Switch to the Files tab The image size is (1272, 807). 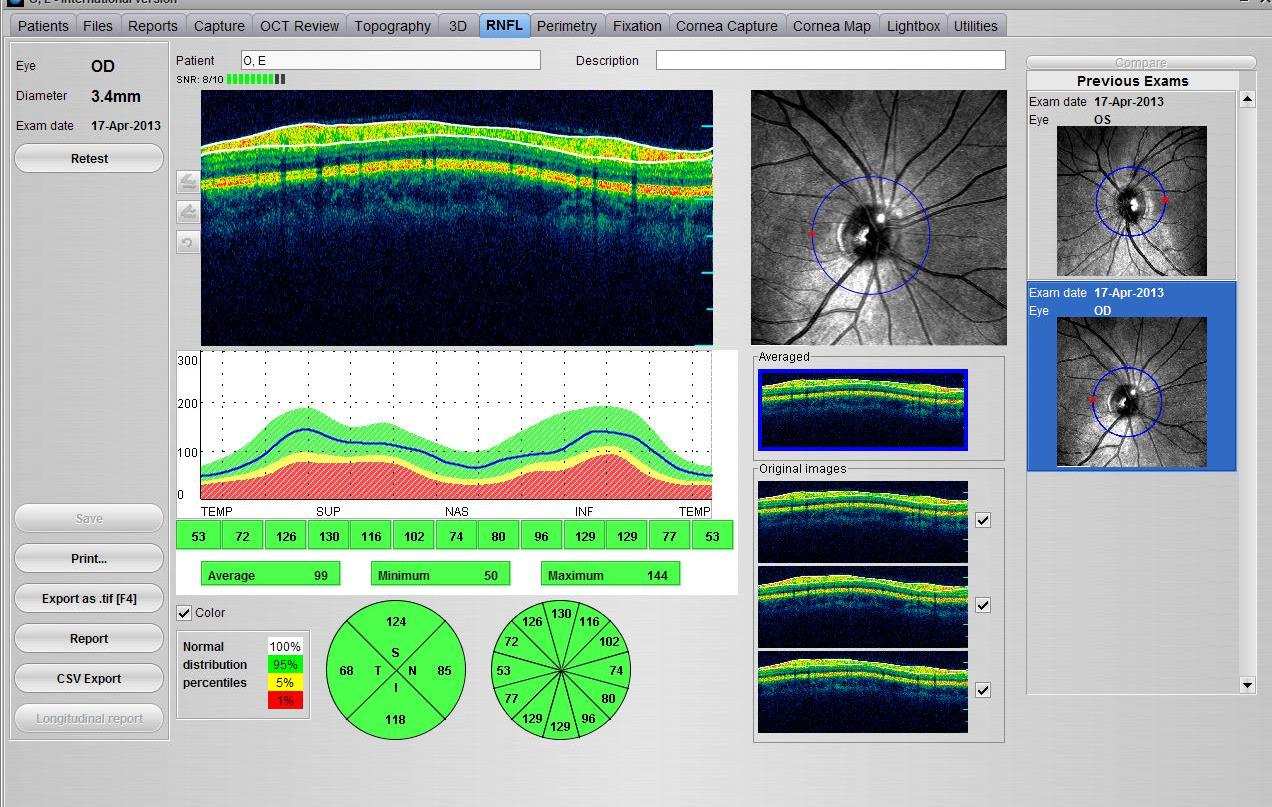pyautogui.click(x=98, y=26)
